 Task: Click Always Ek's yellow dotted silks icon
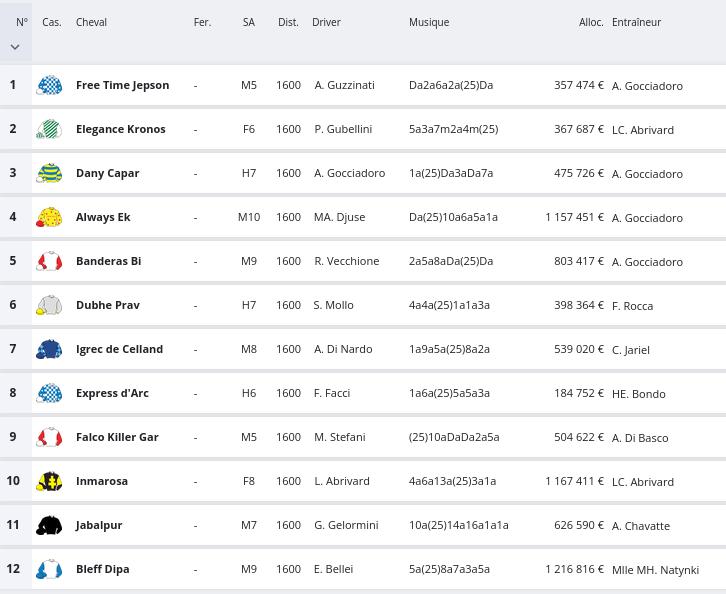point(49,218)
